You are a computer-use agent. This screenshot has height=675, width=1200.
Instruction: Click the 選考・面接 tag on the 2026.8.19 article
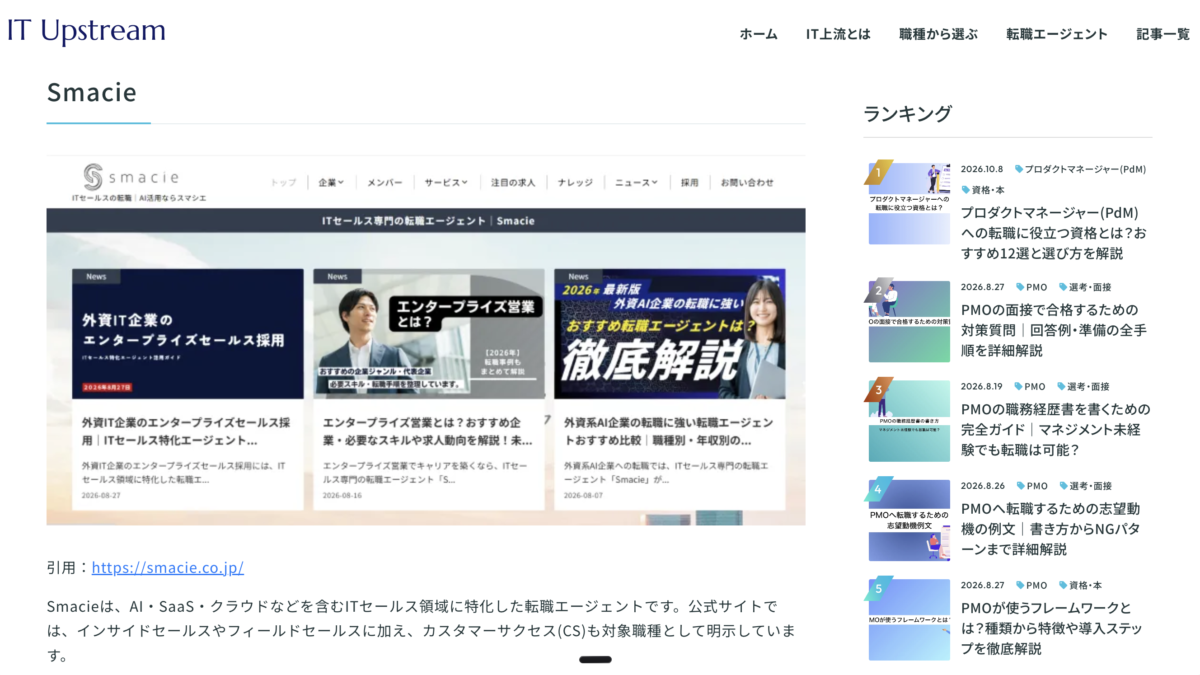(x=1082, y=386)
